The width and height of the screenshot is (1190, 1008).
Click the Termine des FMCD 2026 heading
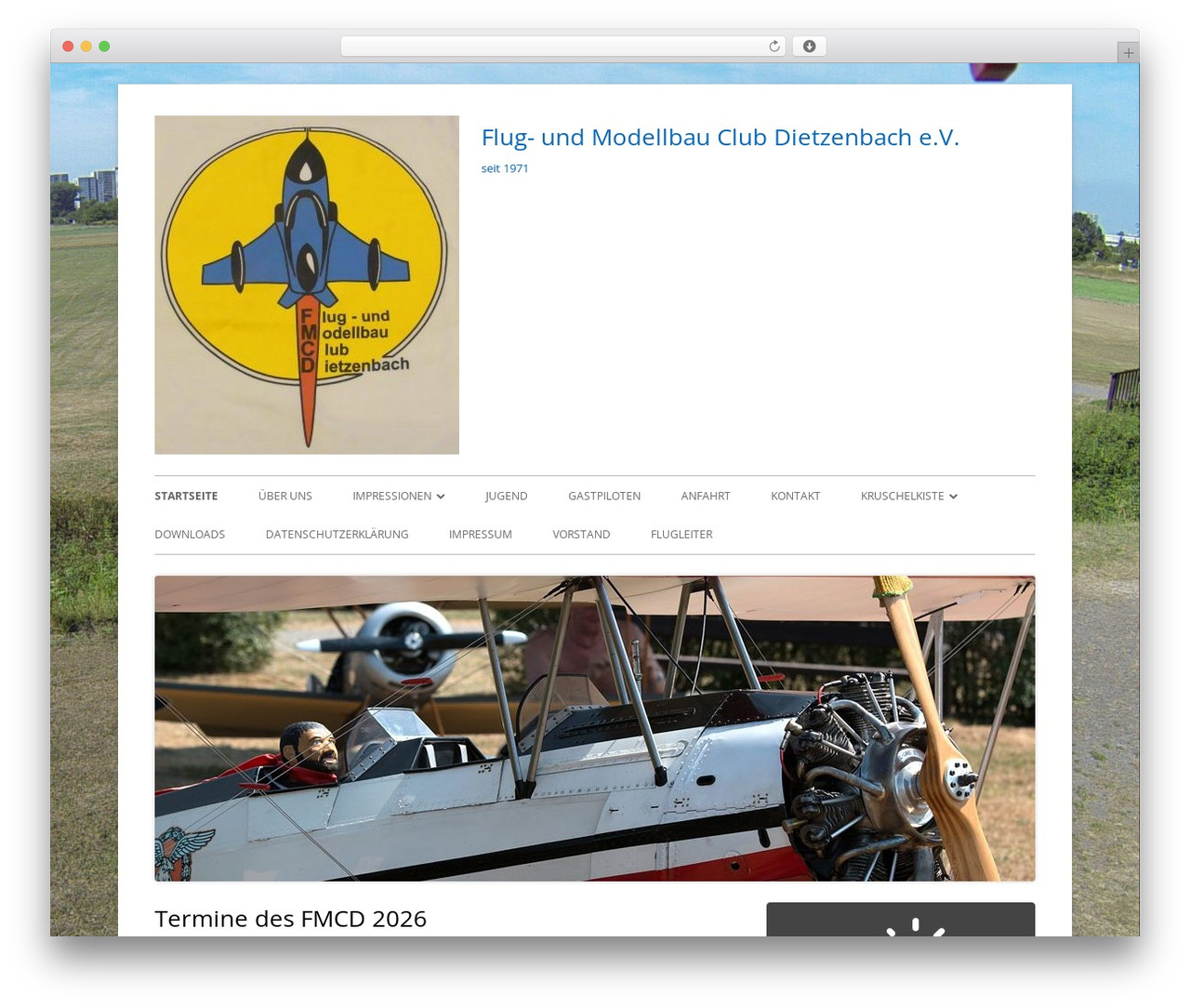coord(291,919)
